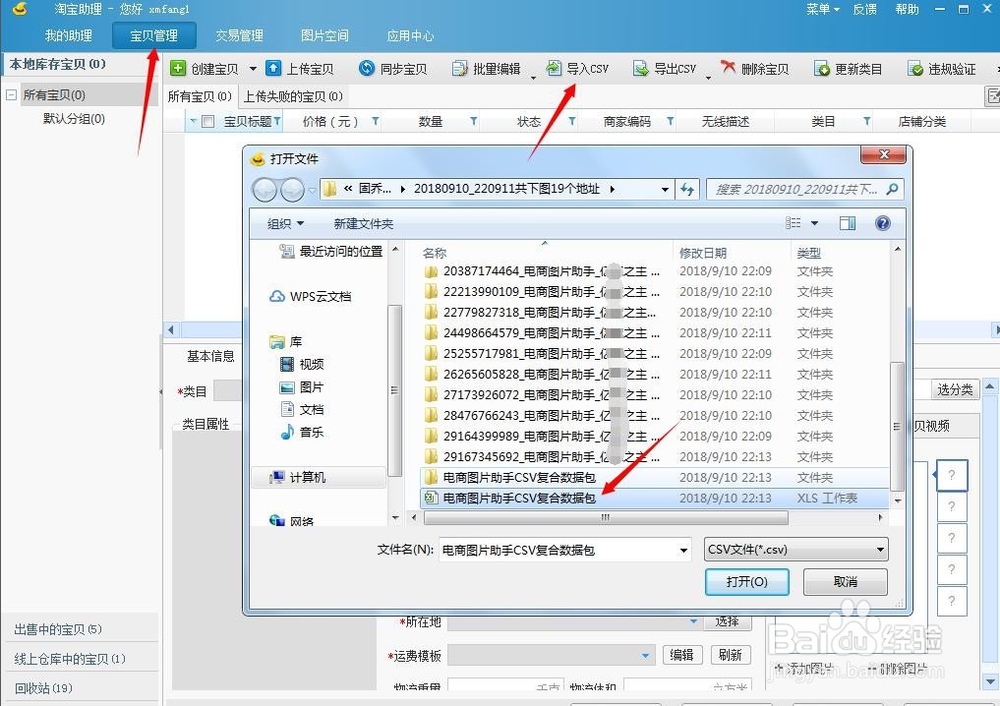Open recent locations dropdown beside nav buttons
This screenshot has width=1000, height=706.
[312, 190]
